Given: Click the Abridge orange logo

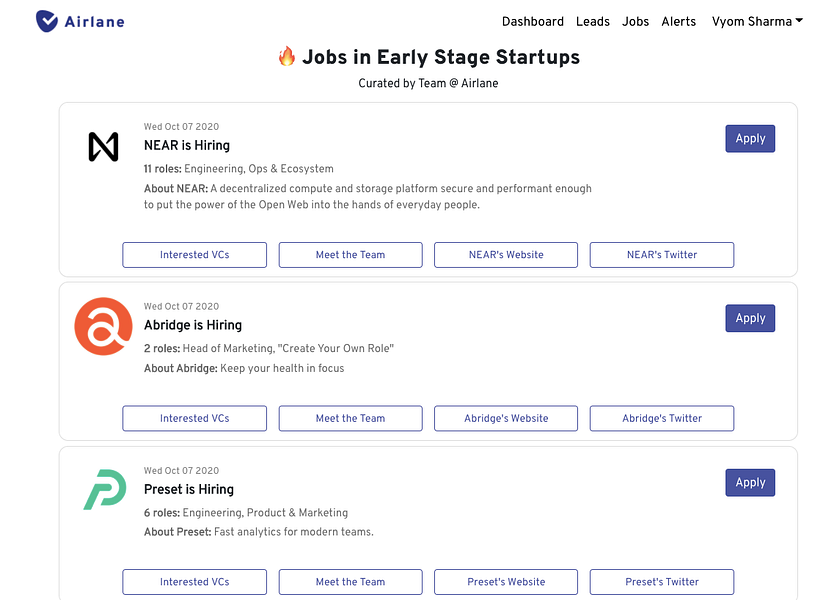Looking at the screenshot, I should [103, 326].
